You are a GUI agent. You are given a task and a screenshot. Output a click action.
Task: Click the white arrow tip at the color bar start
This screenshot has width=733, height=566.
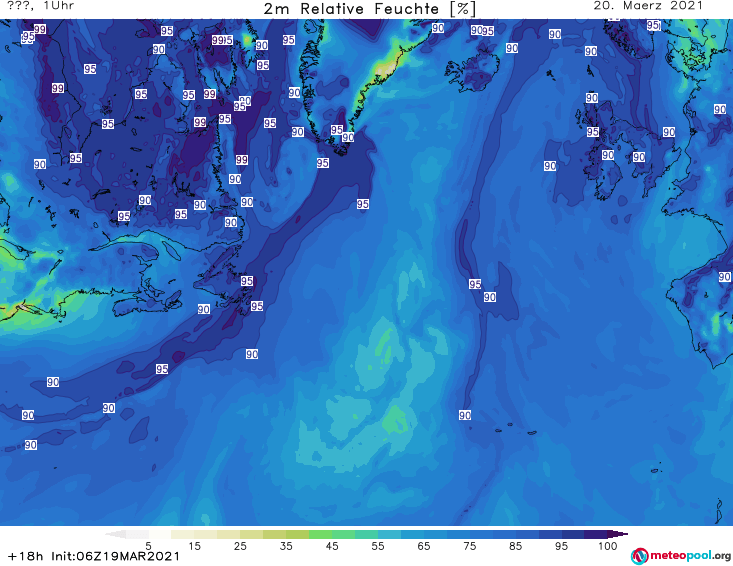[x=116, y=534]
